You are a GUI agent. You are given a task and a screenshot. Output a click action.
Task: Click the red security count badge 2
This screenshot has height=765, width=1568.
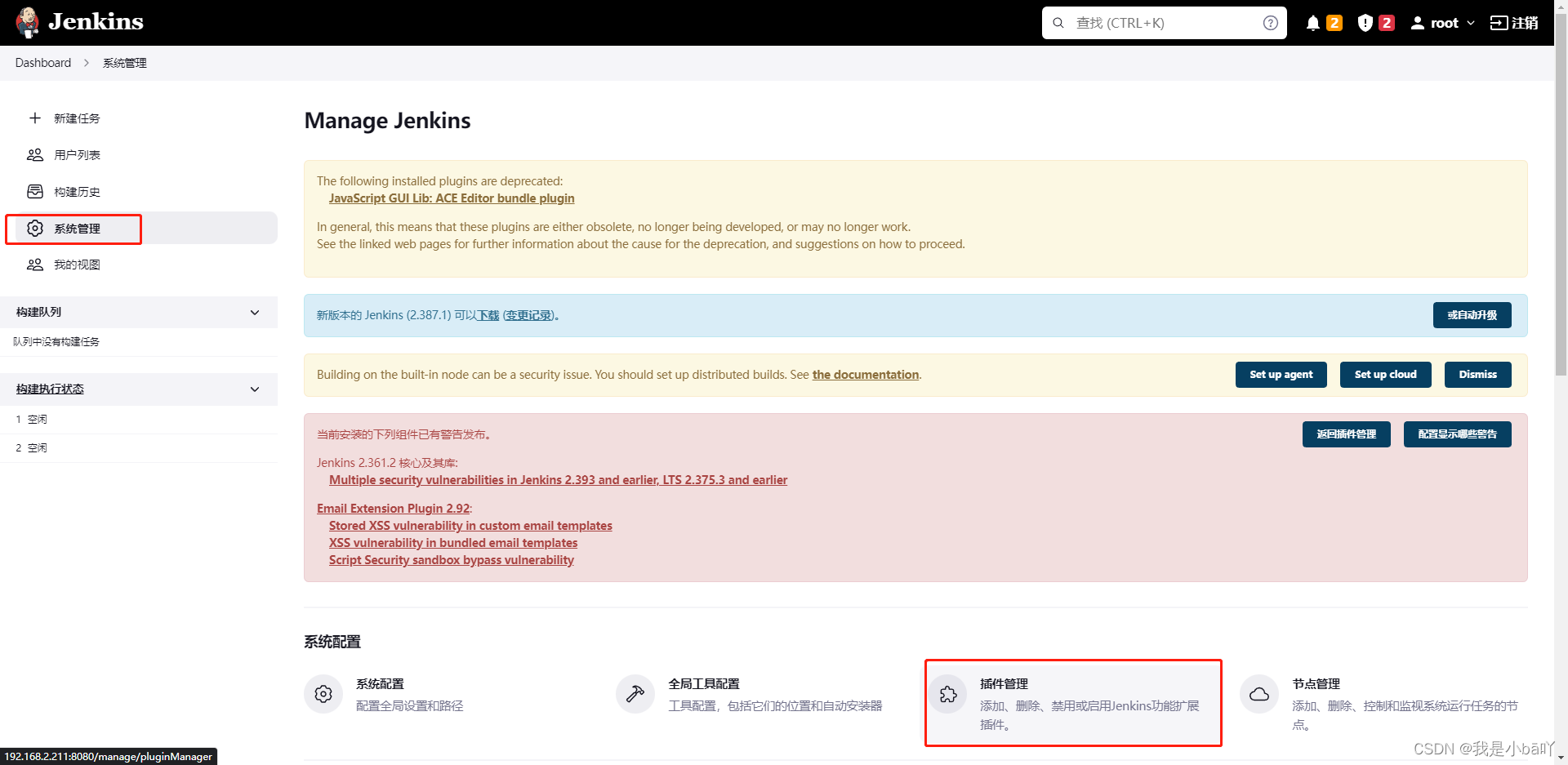click(x=1387, y=23)
